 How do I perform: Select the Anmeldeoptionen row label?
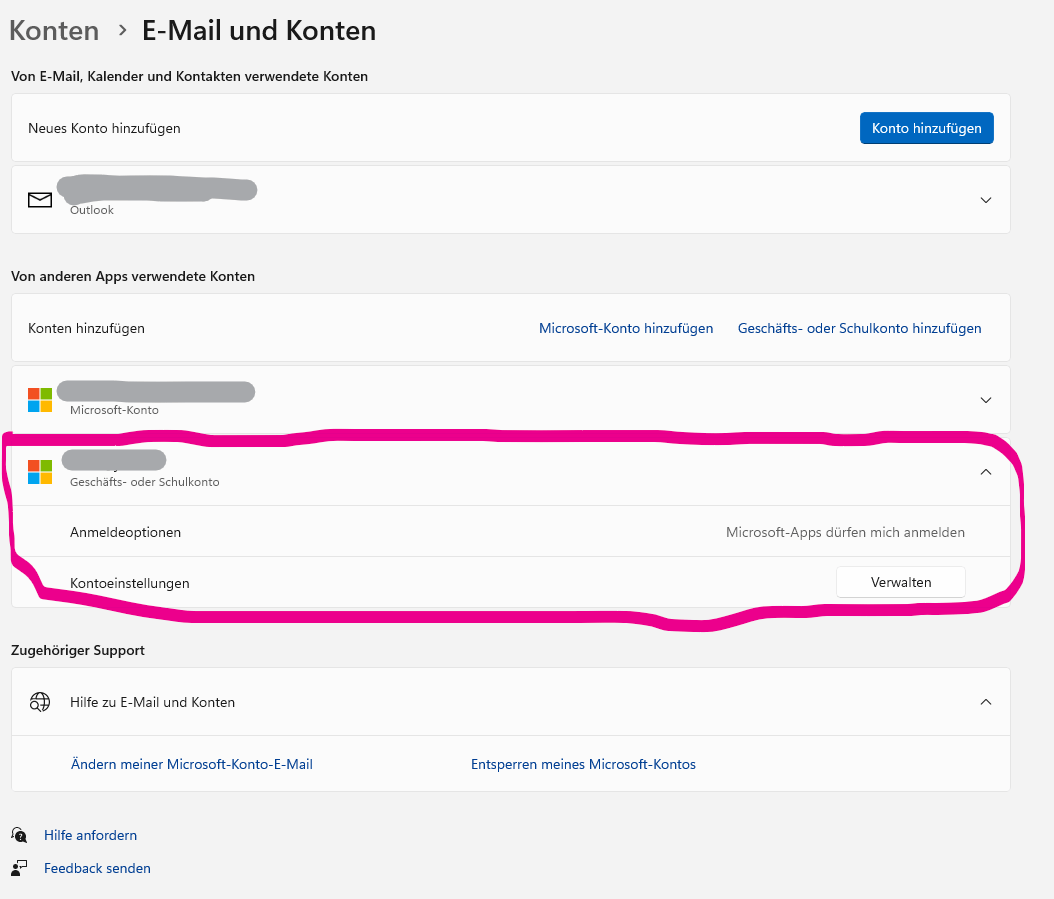tap(125, 532)
